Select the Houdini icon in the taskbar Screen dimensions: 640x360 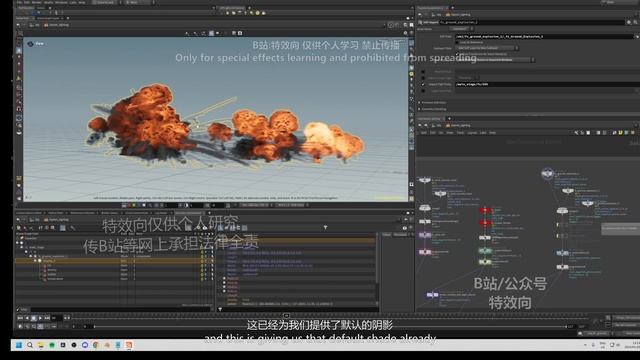(129, 345)
